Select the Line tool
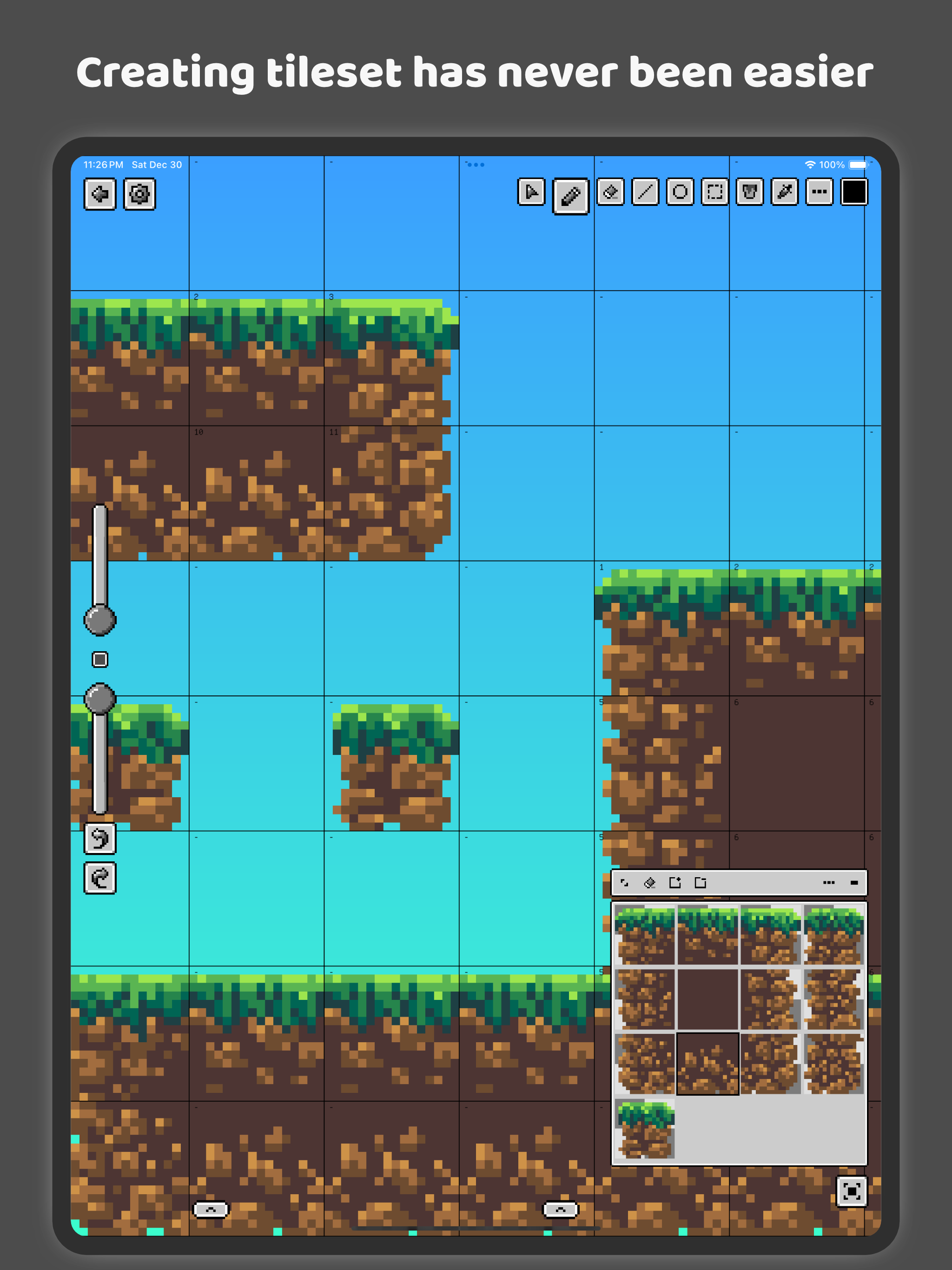952x1270 pixels. pyautogui.click(x=645, y=192)
